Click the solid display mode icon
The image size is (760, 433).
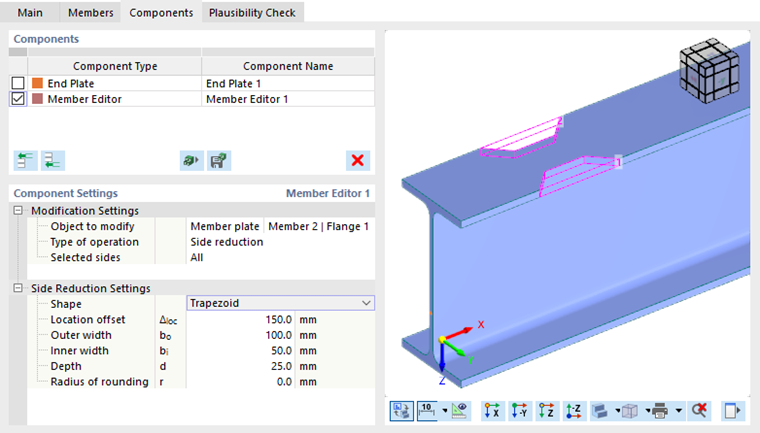click(x=601, y=411)
